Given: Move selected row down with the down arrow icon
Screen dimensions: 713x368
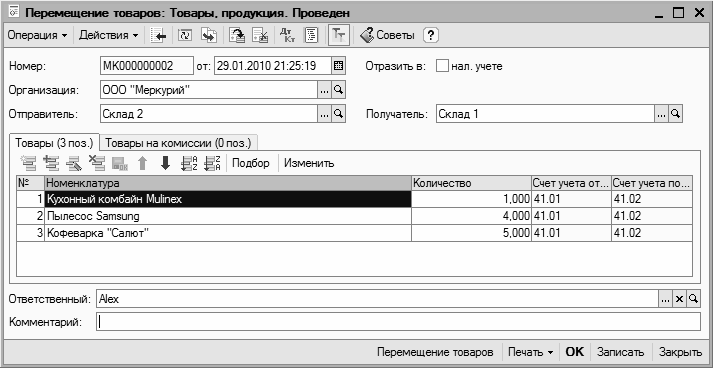Looking at the screenshot, I should pyautogui.click(x=166, y=163).
